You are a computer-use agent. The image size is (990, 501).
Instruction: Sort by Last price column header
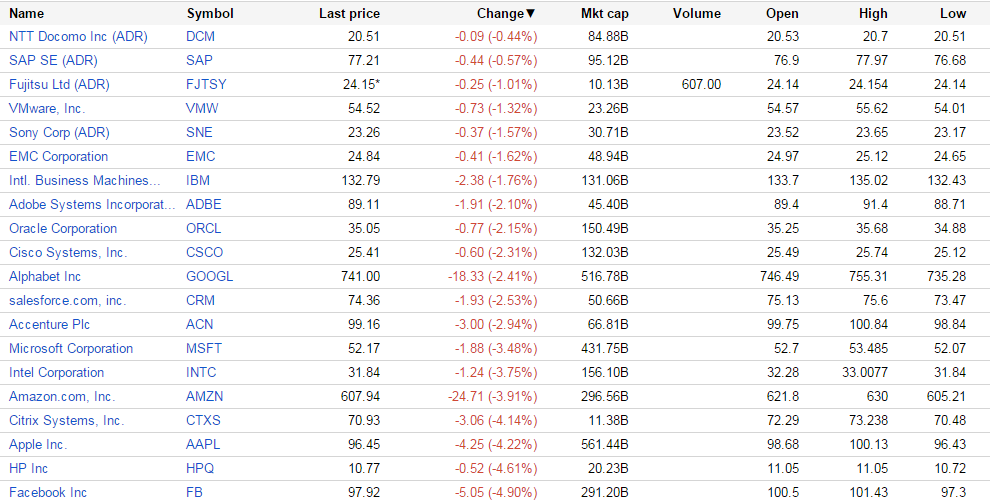point(349,14)
